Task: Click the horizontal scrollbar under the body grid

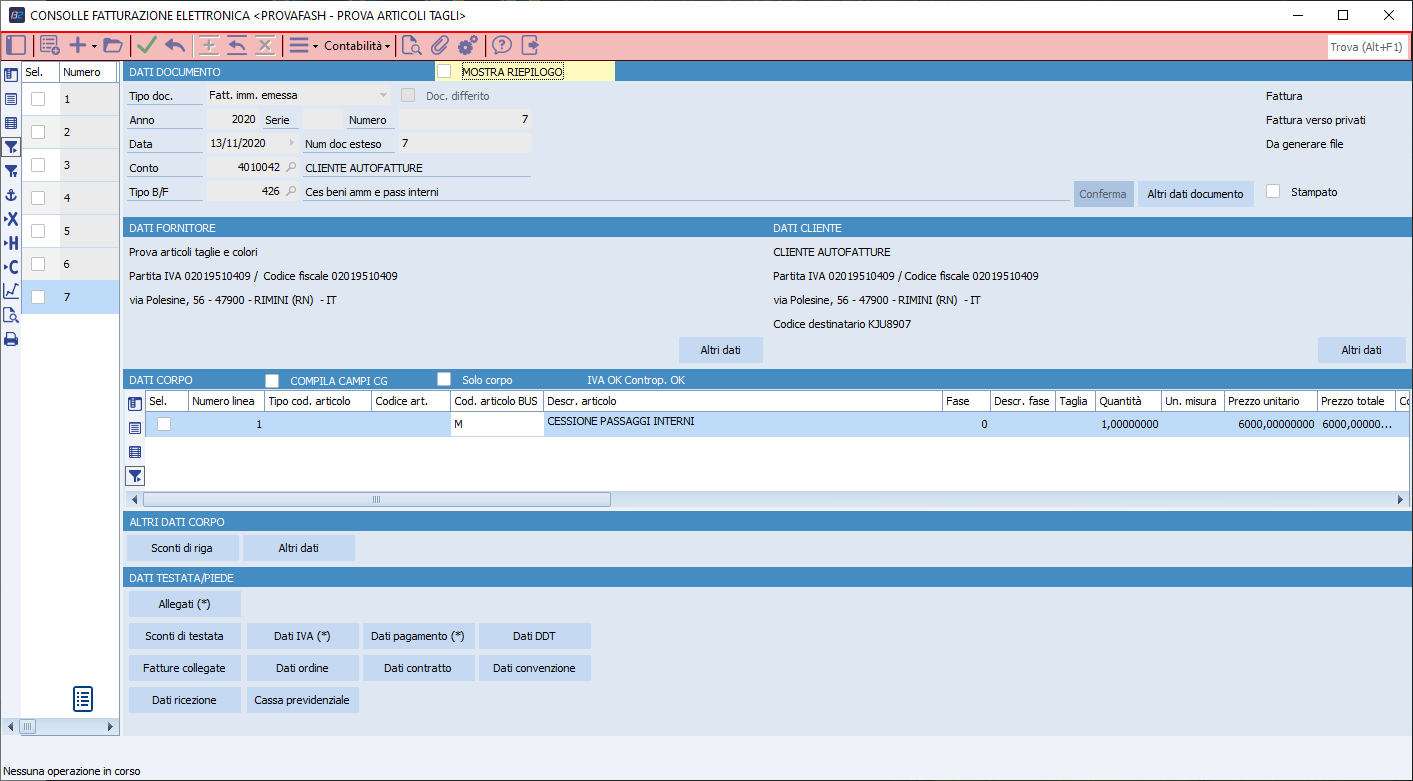Action: (376, 499)
